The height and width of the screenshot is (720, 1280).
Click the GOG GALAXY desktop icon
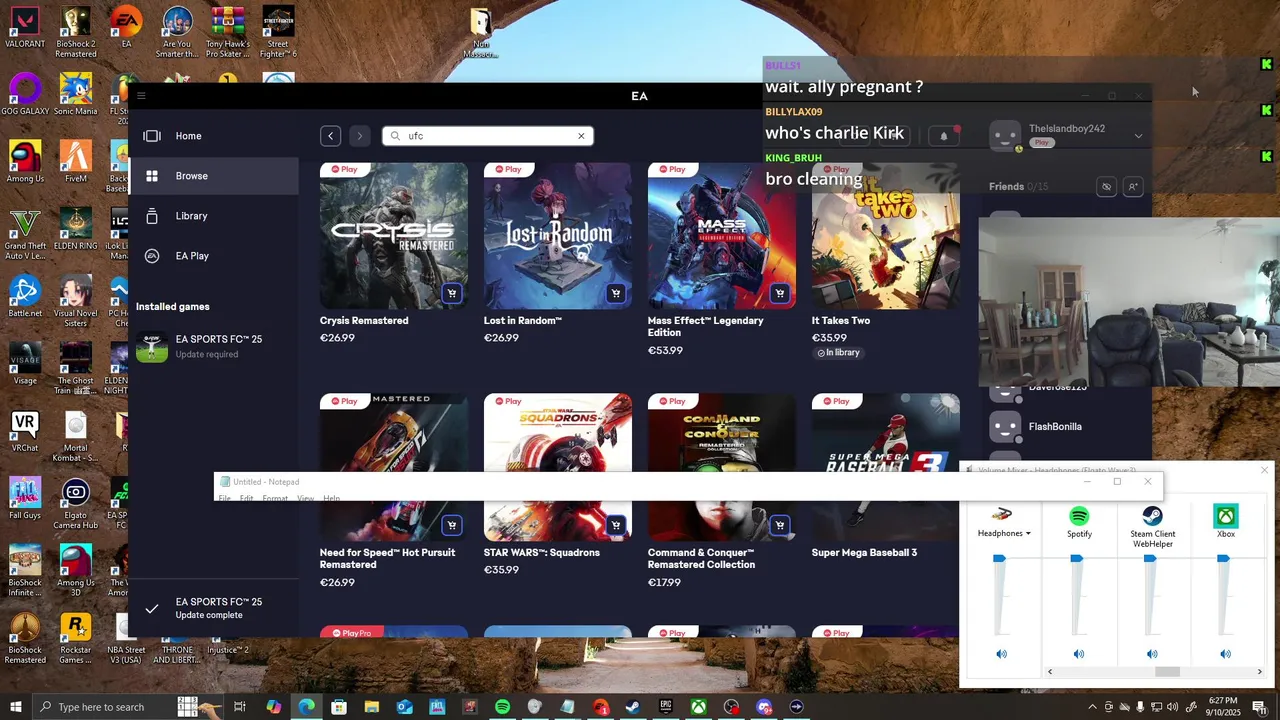[25, 96]
